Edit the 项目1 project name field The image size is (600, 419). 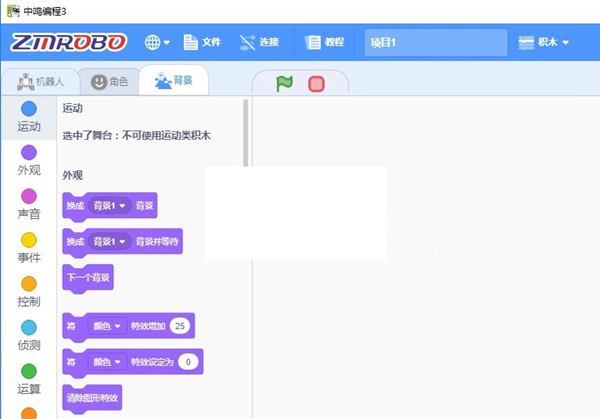[x=436, y=42]
